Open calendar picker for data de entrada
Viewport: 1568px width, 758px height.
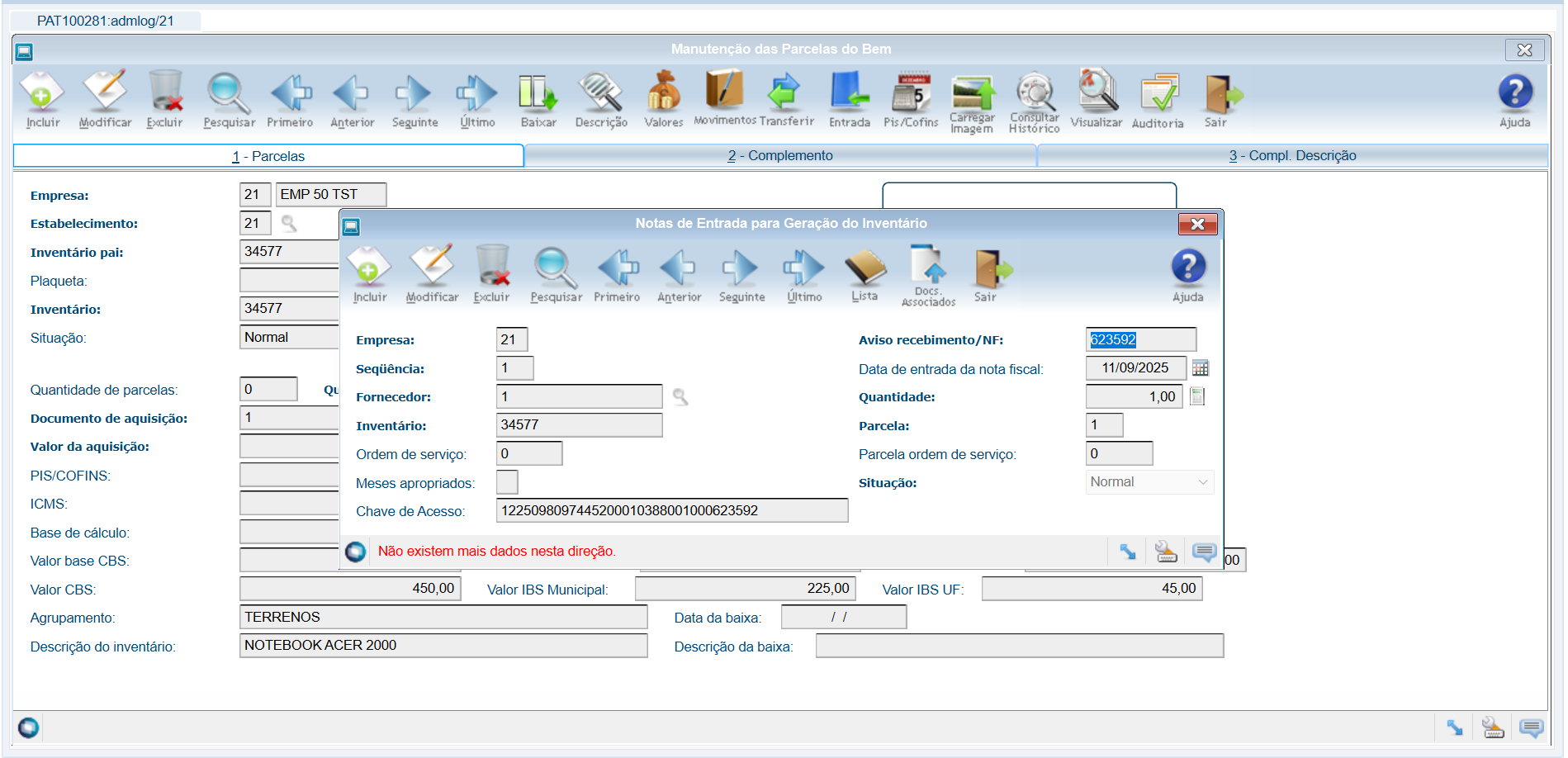pos(1201,368)
